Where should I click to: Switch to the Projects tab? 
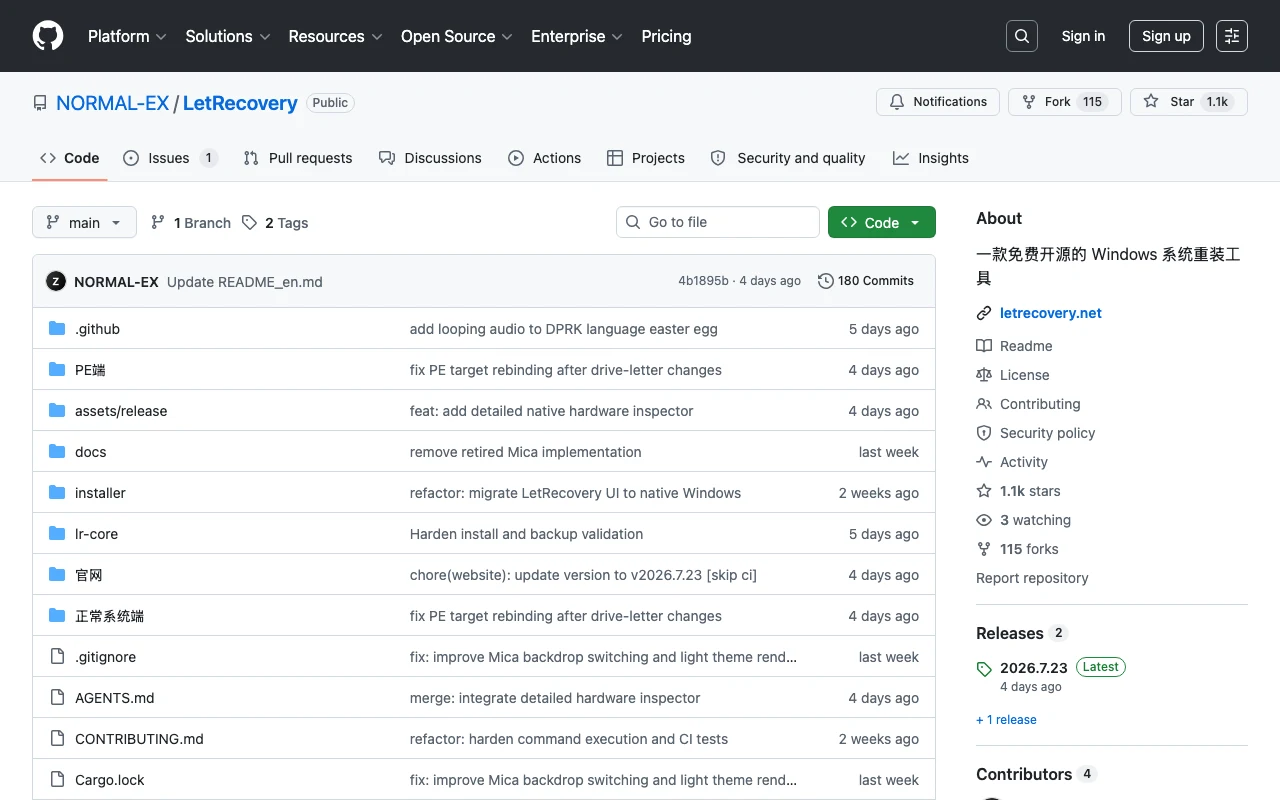[646, 158]
